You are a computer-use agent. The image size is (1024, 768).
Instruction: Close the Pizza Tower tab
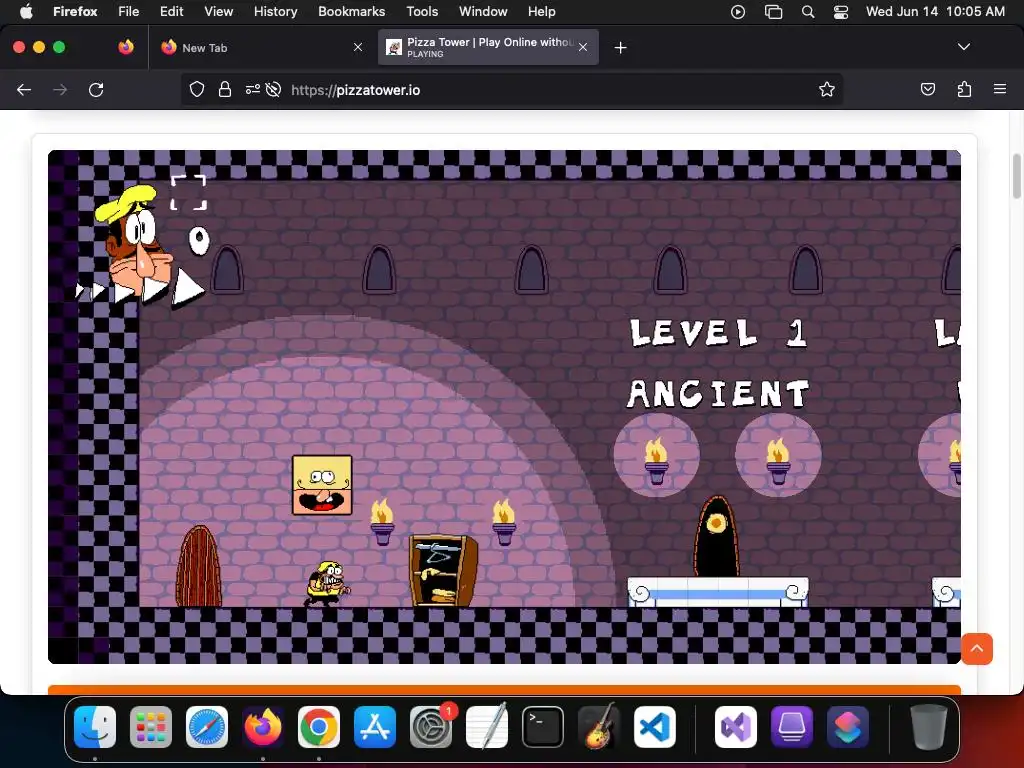[x=583, y=47]
